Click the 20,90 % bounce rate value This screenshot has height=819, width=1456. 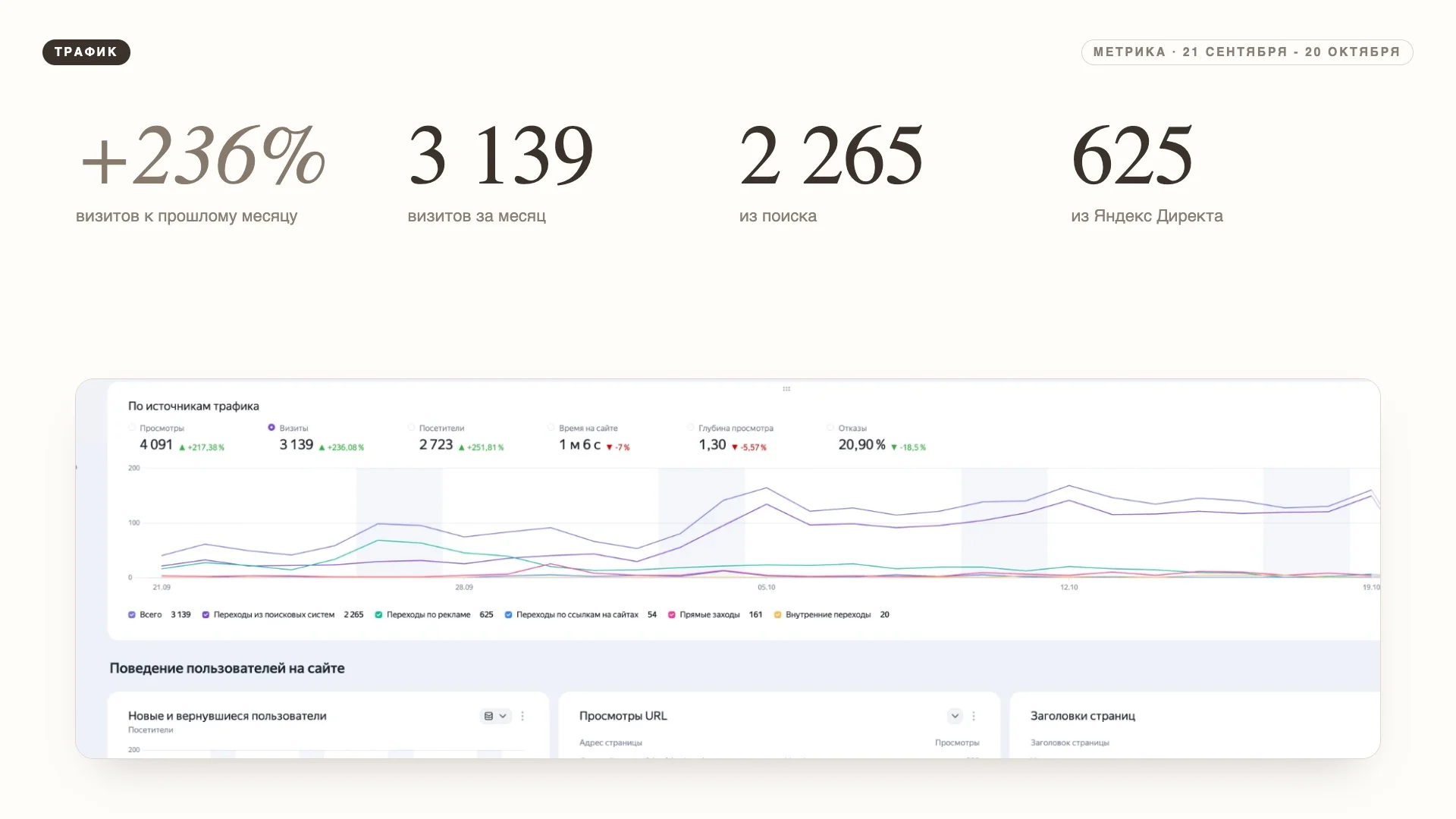point(861,445)
